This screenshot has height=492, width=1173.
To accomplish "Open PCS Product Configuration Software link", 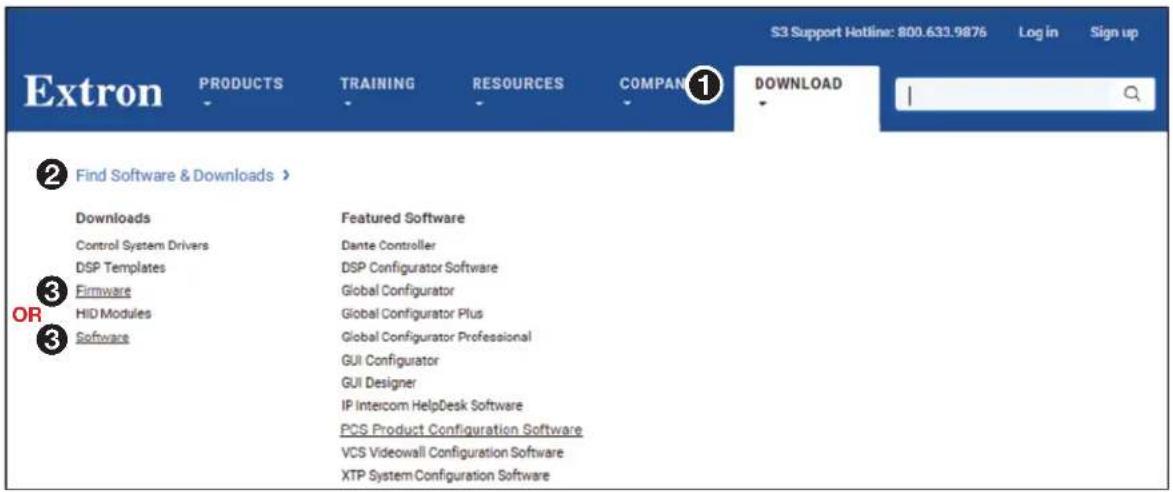I will click(x=461, y=430).
